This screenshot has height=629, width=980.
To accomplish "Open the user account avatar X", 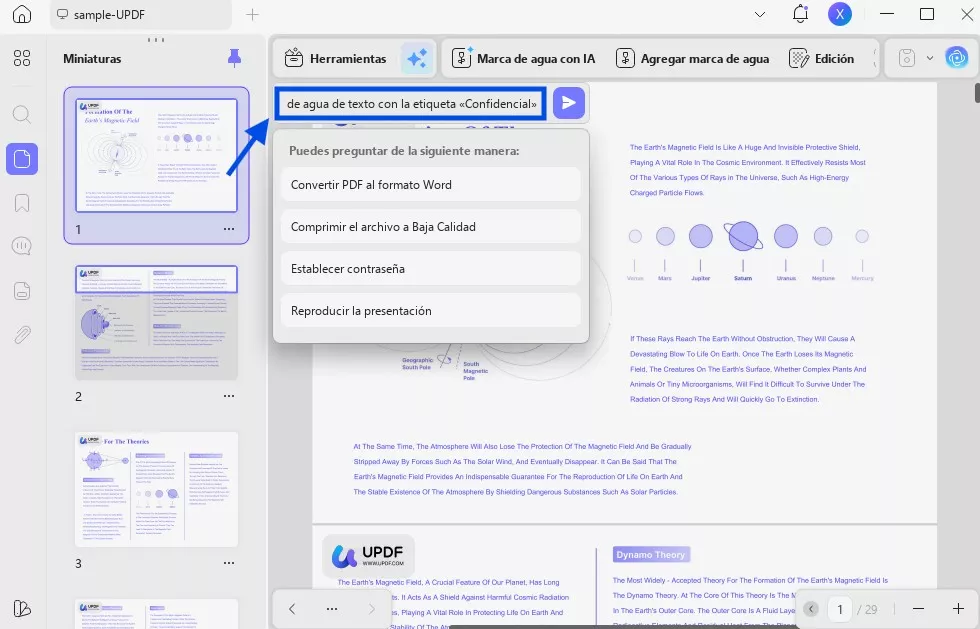I will click(840, 14).
